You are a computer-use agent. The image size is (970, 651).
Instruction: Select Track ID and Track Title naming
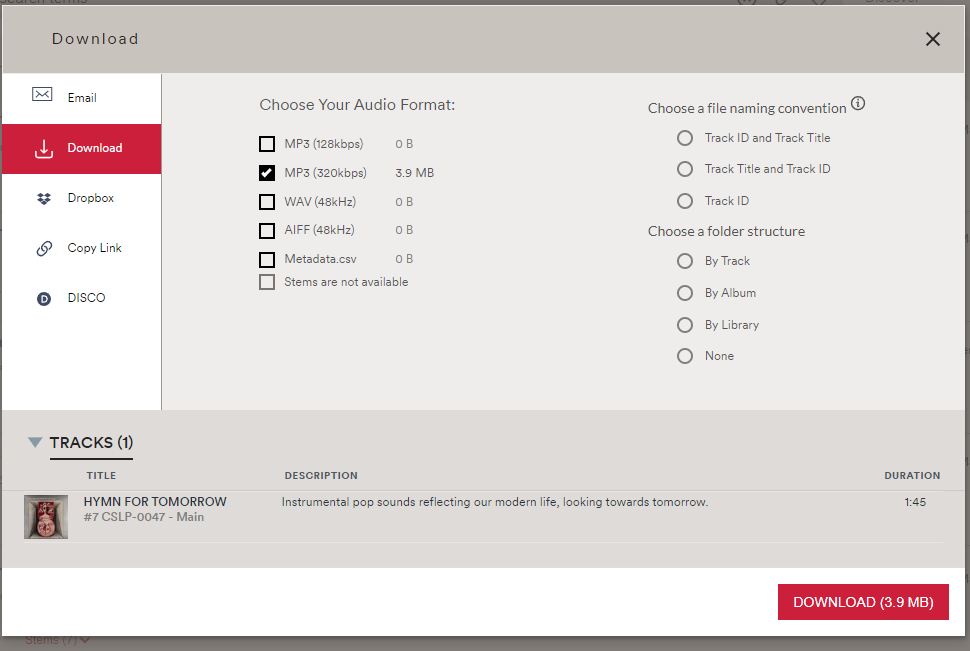[x=685, y=138]
